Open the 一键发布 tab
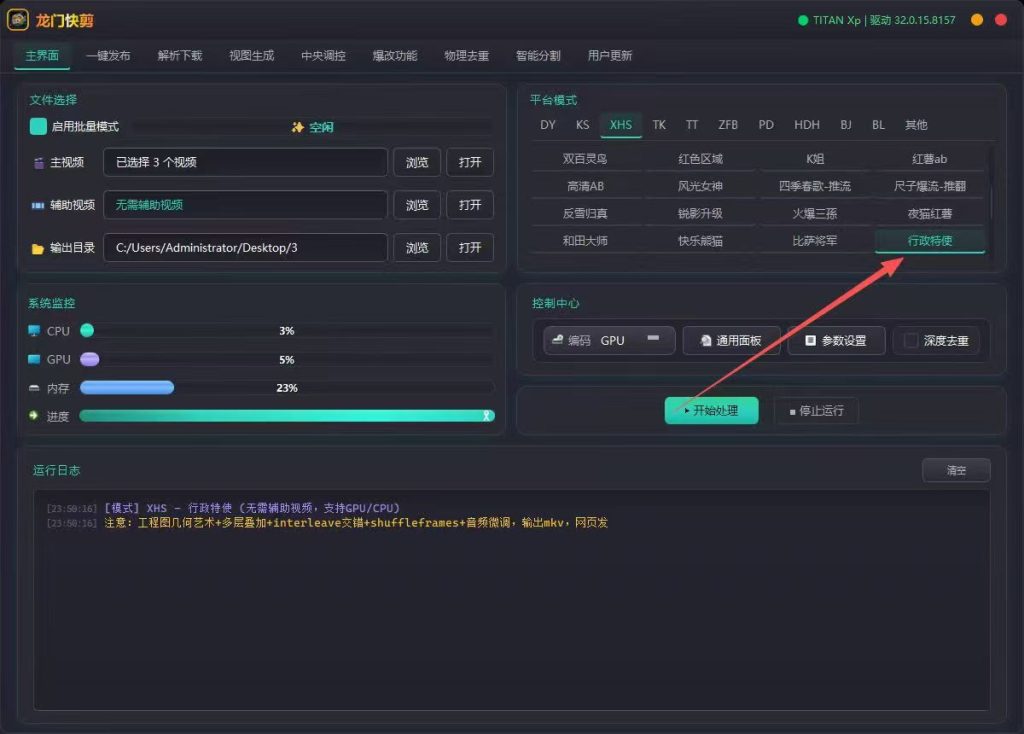1024x734 pixels. 108,56
